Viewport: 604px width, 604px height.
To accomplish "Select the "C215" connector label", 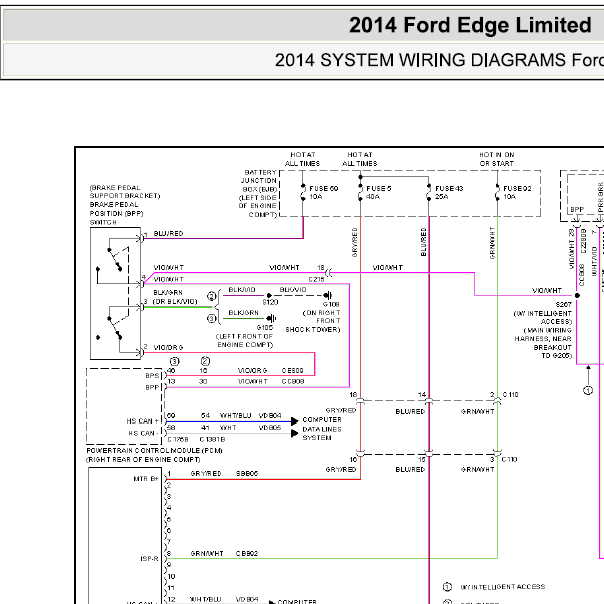I will (316, 280).
